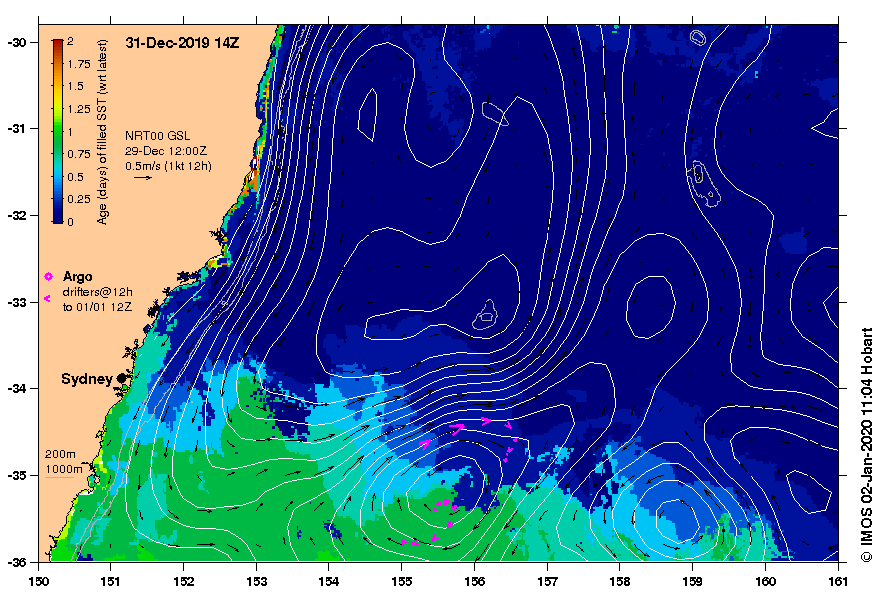
Task: Click the black Sydney location dot
Action: (121, 379)
